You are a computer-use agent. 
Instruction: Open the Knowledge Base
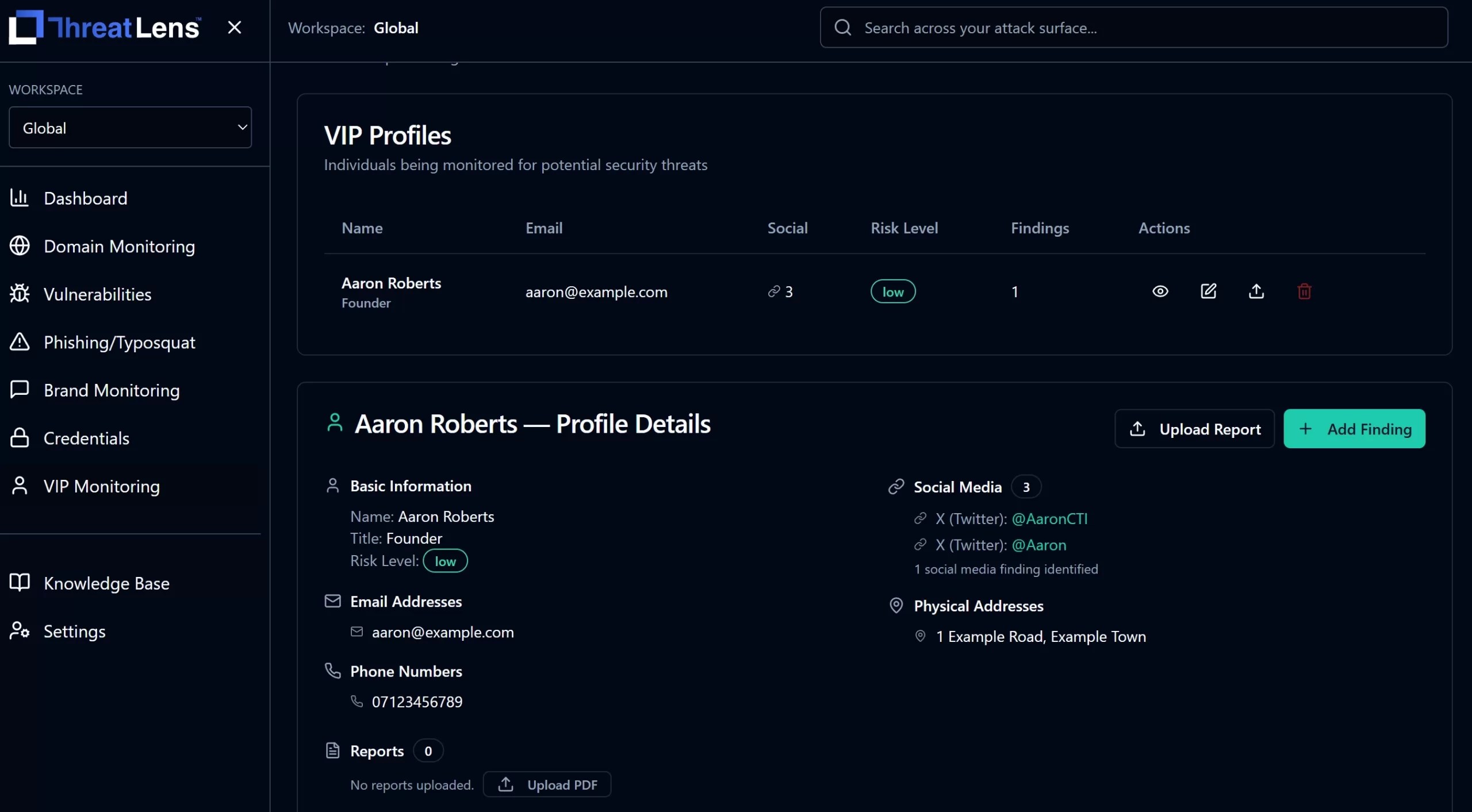tap(106, 583)
